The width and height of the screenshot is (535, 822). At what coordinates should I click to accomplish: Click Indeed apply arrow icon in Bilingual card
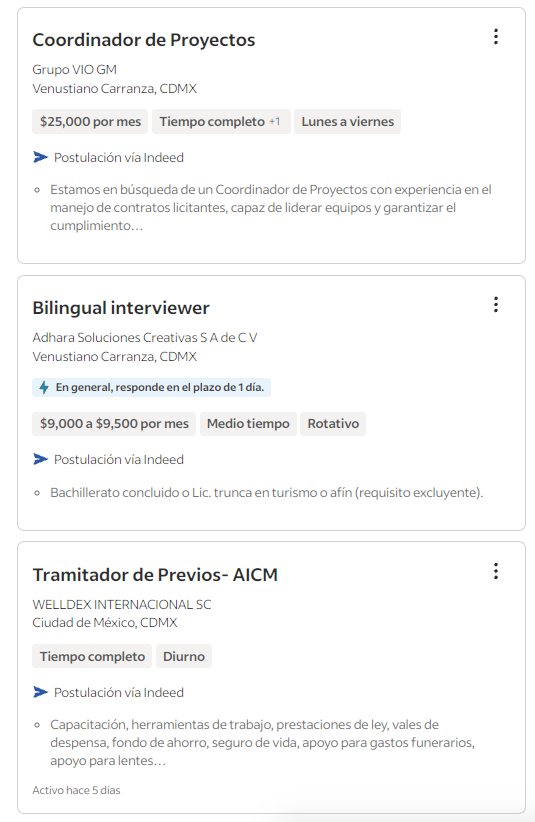tap(40, 459)
